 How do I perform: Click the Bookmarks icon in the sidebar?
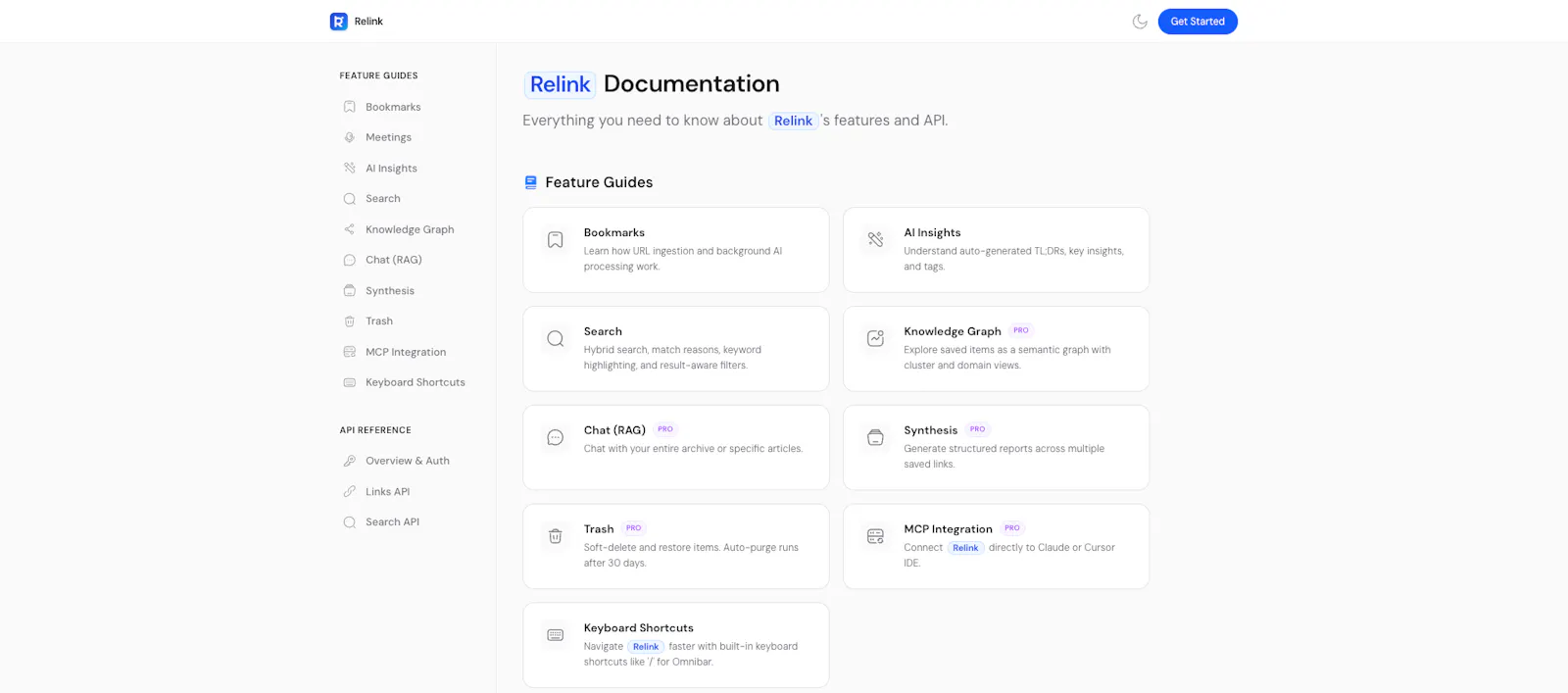point(350,107)
